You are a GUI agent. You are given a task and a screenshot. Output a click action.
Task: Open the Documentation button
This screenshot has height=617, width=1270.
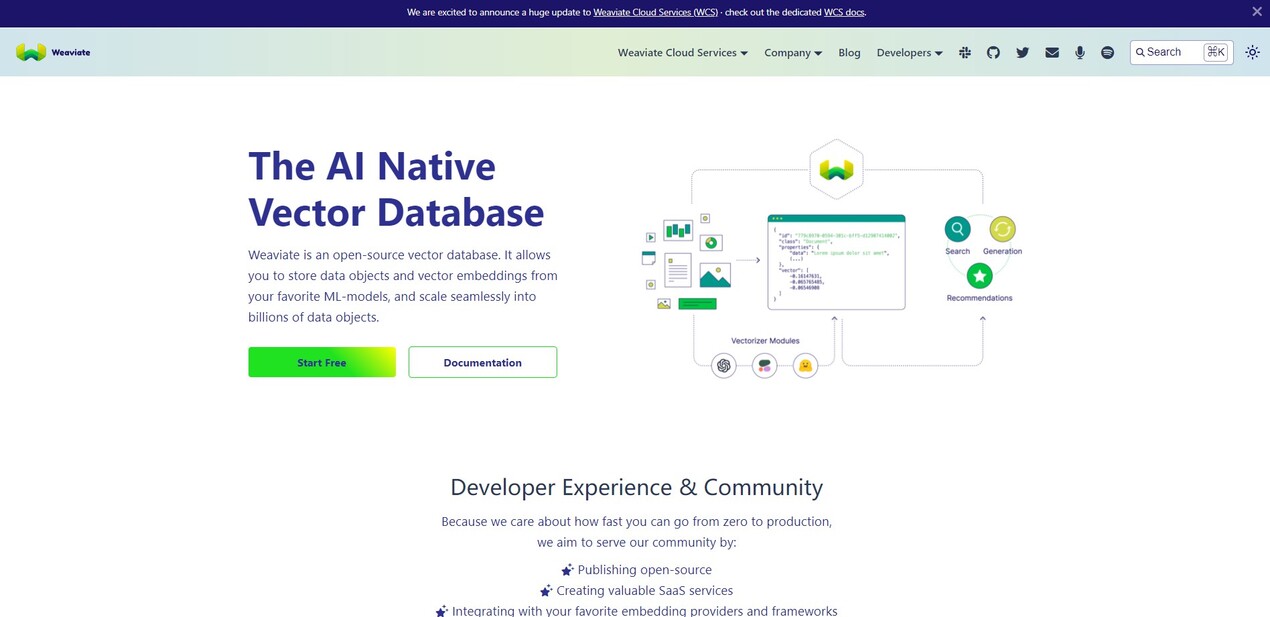(483, 362)
